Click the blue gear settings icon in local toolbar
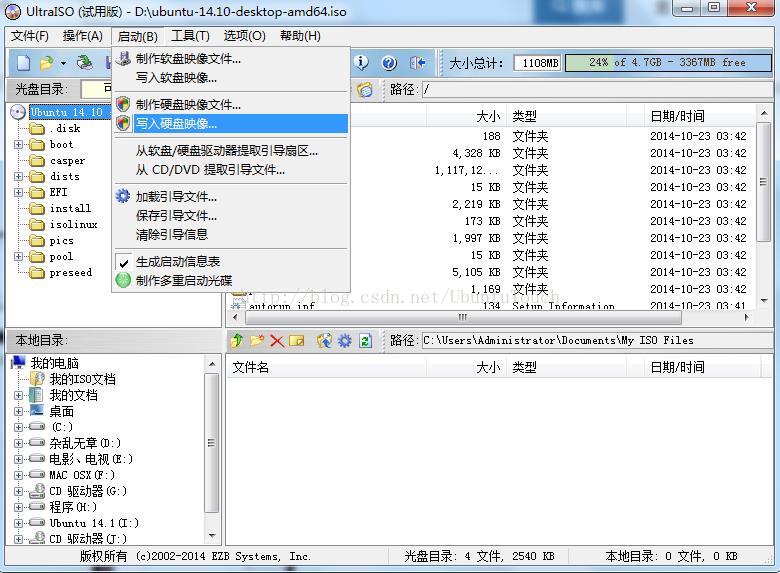The width and height of the screenshot is (780, 573). point(344,341)
